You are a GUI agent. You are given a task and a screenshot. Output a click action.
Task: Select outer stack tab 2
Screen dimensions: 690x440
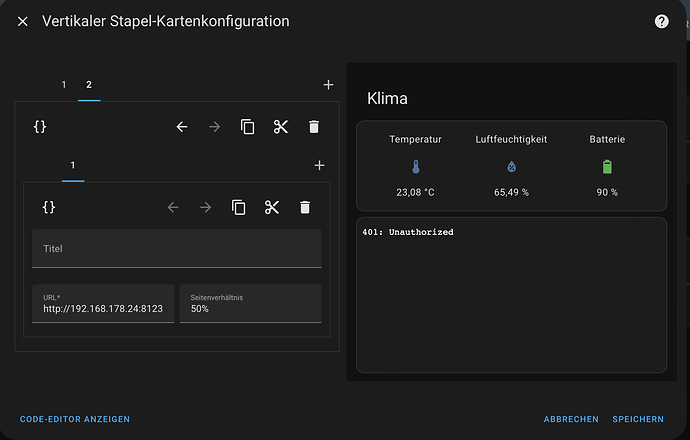(x=89, y=84)
